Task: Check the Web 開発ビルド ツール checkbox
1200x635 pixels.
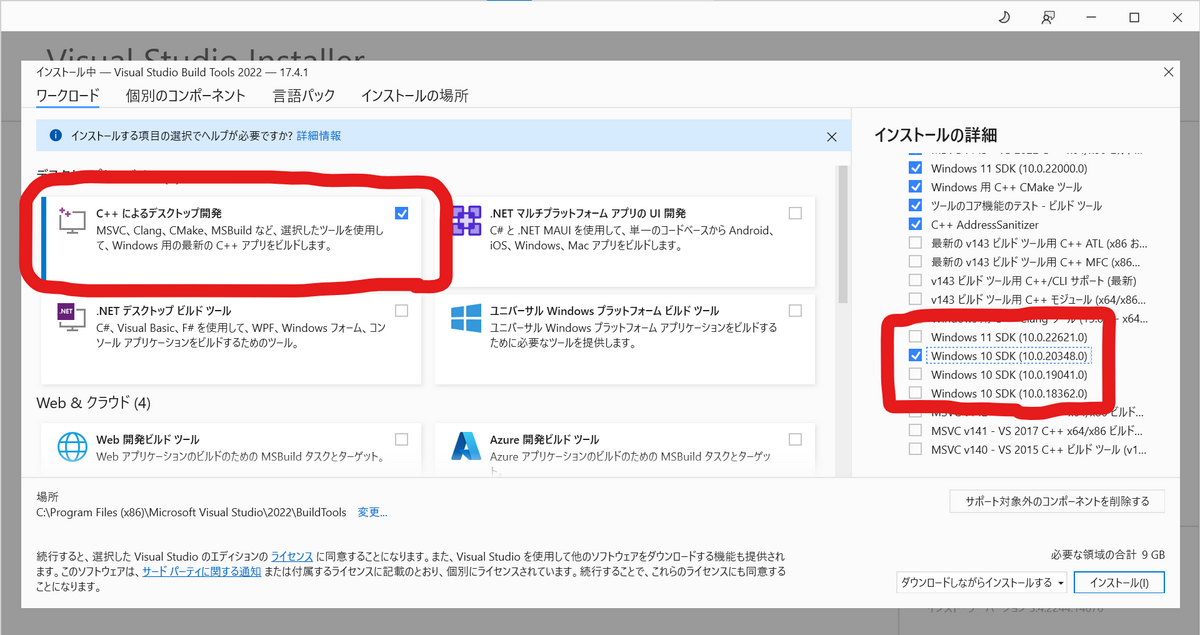Action: tap(402, 439)
